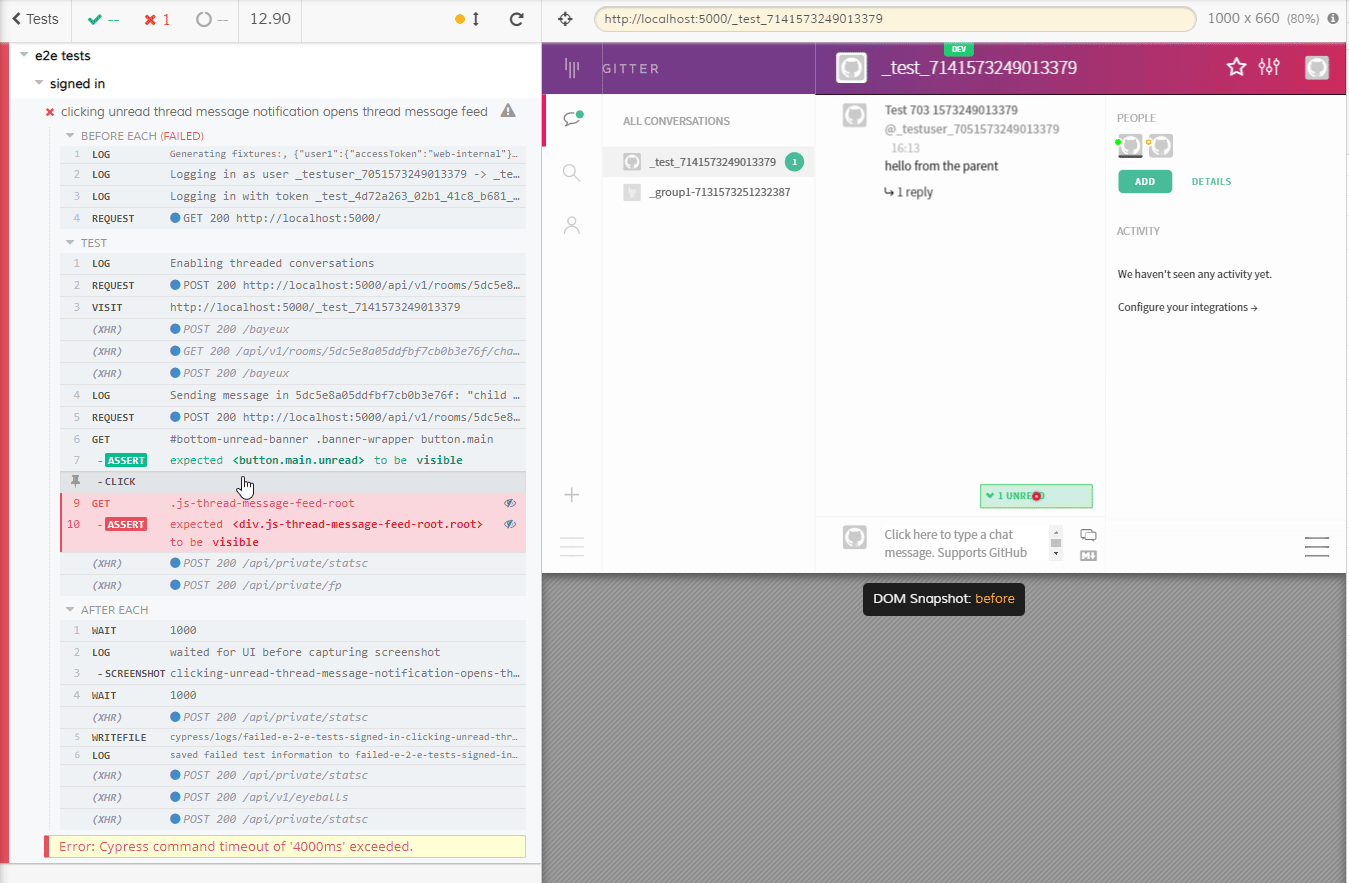Click the test URL address field
1349x883 pixels.
894,19
